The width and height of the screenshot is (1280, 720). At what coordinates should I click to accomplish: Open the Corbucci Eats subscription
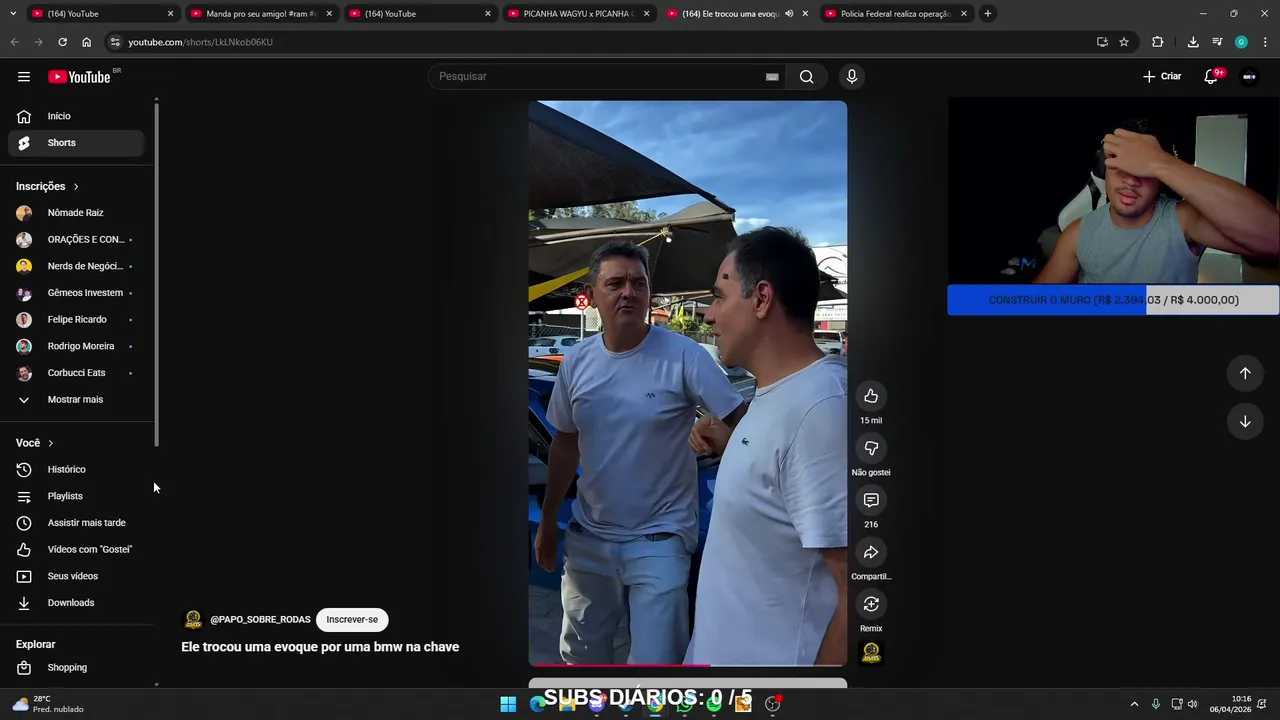75,373
